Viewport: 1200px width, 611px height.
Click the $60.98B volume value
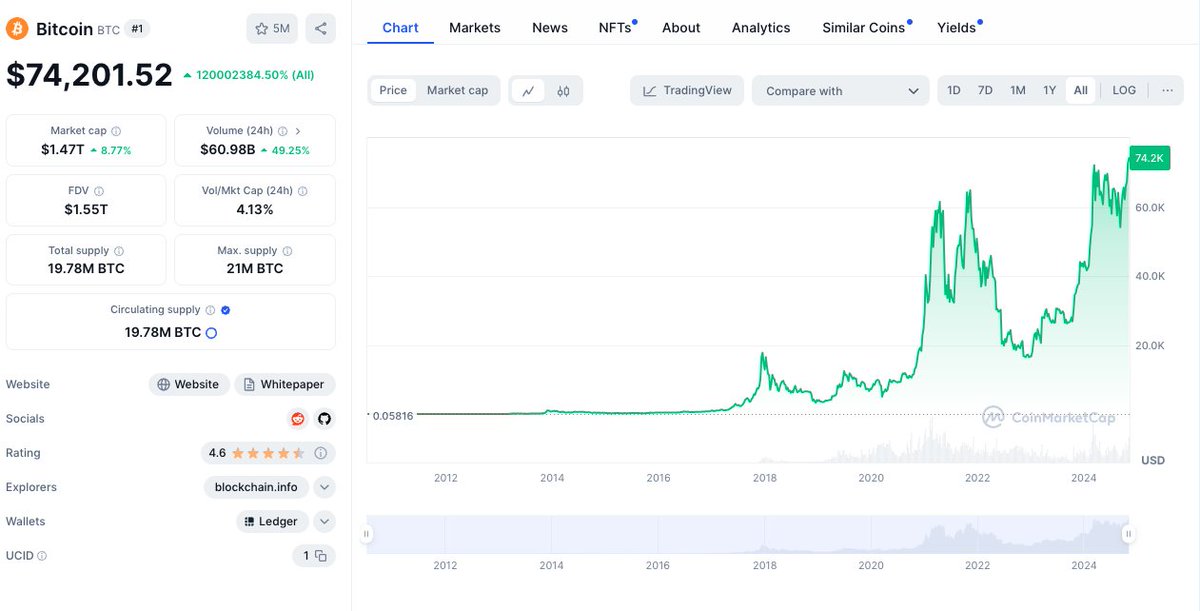pos(227,150)
